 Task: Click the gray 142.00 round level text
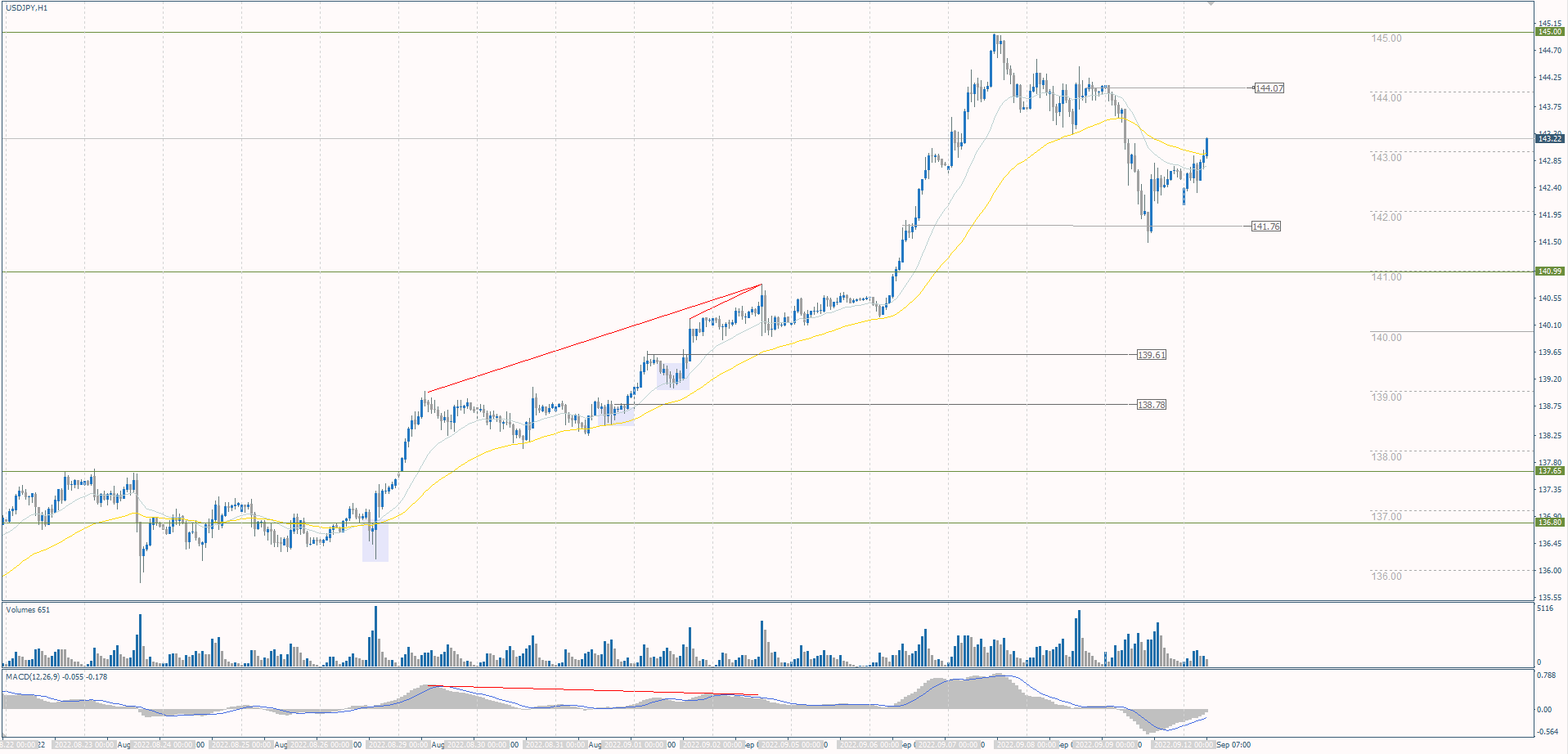pos(1386,218)
